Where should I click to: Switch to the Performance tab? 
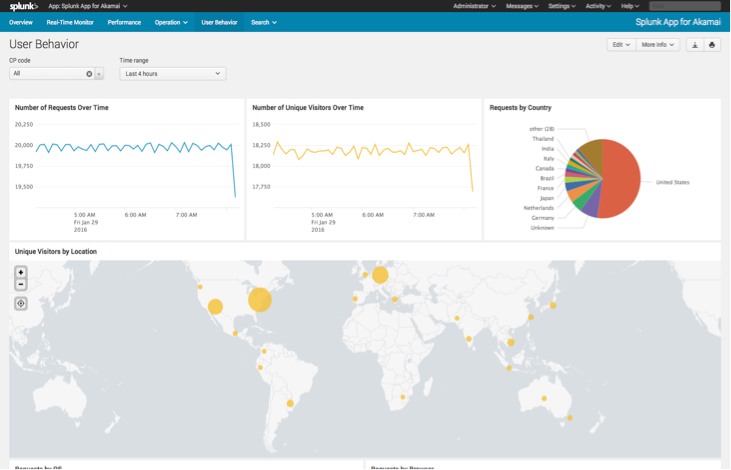(124, 22)
